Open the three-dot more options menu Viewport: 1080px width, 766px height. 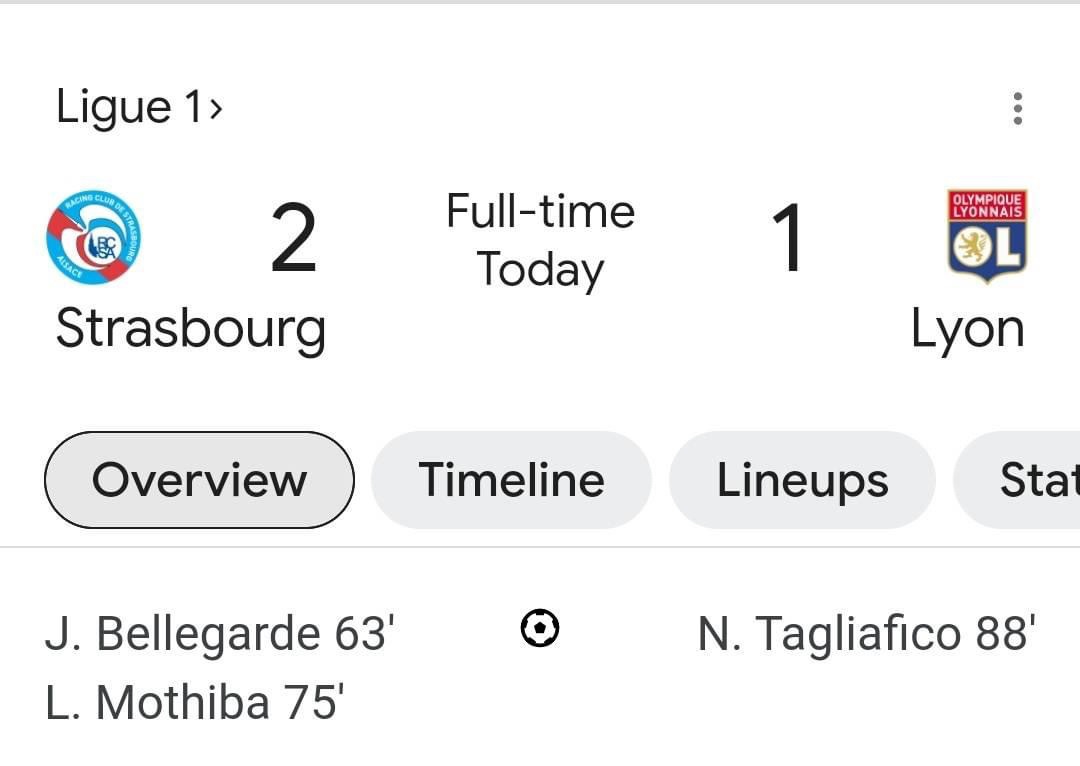1017,108
